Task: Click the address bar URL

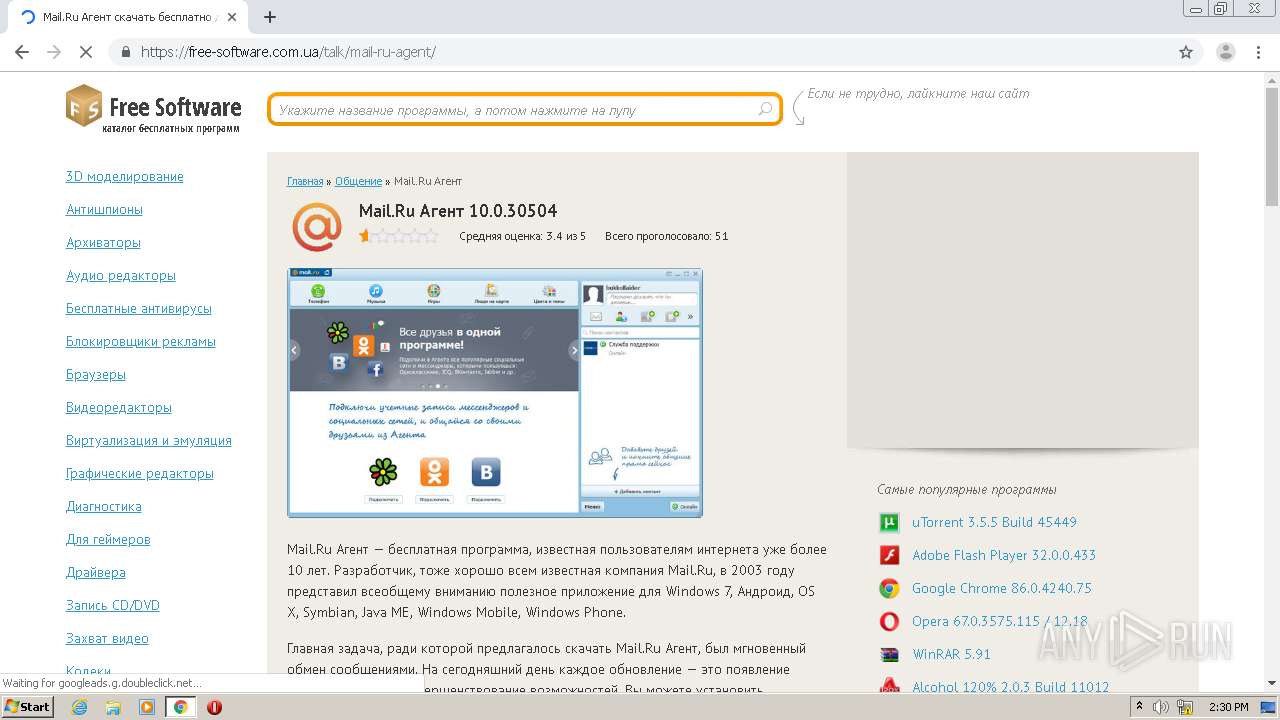Action: pyautogui.click(x=288, y=52)
